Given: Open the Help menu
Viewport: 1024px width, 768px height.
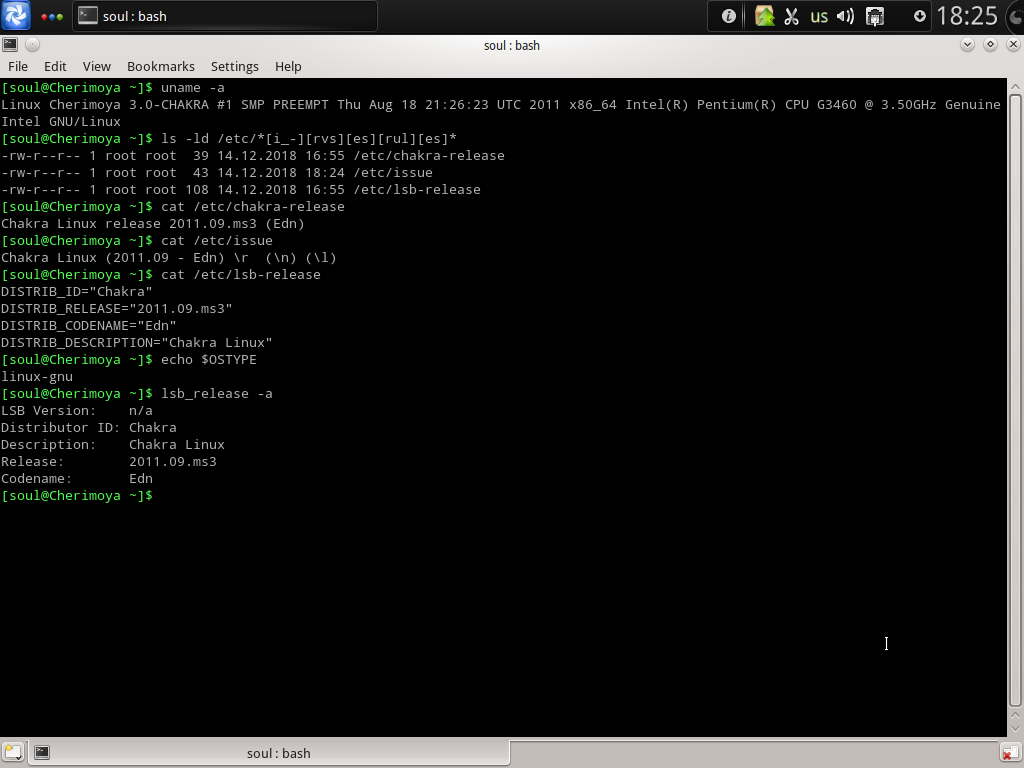Looking at the screenshot, I should pyautogui.click(x=288, y=67).
